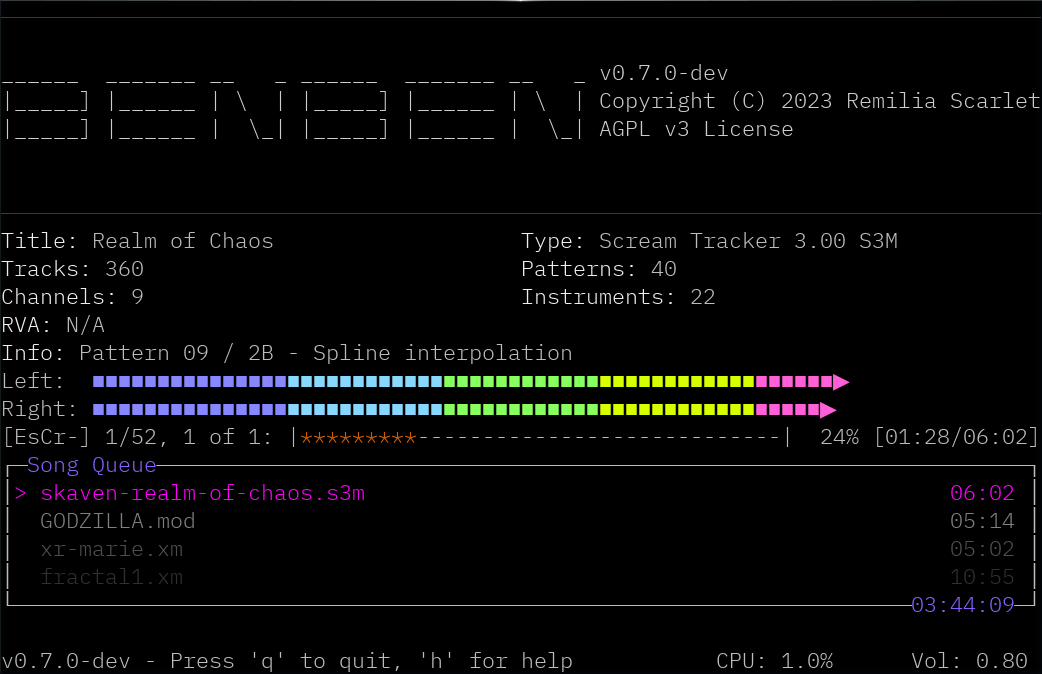The width and height of the screenshot is (1042, 674).
Task: Click the AGPL v3 License text
Action: point(696,130)
